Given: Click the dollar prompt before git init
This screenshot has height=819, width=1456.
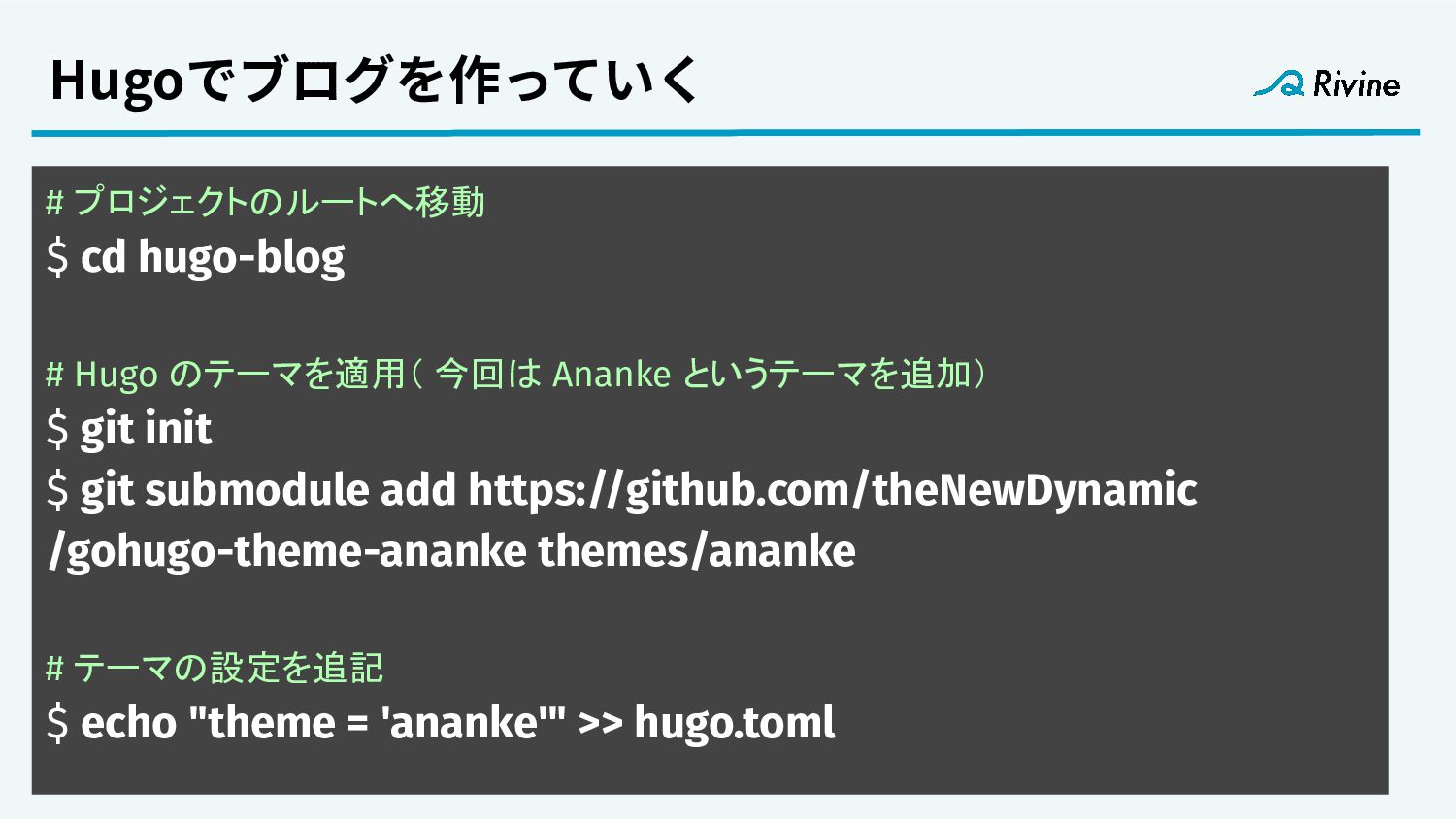Looking at the screenshot, I should 57,429.
